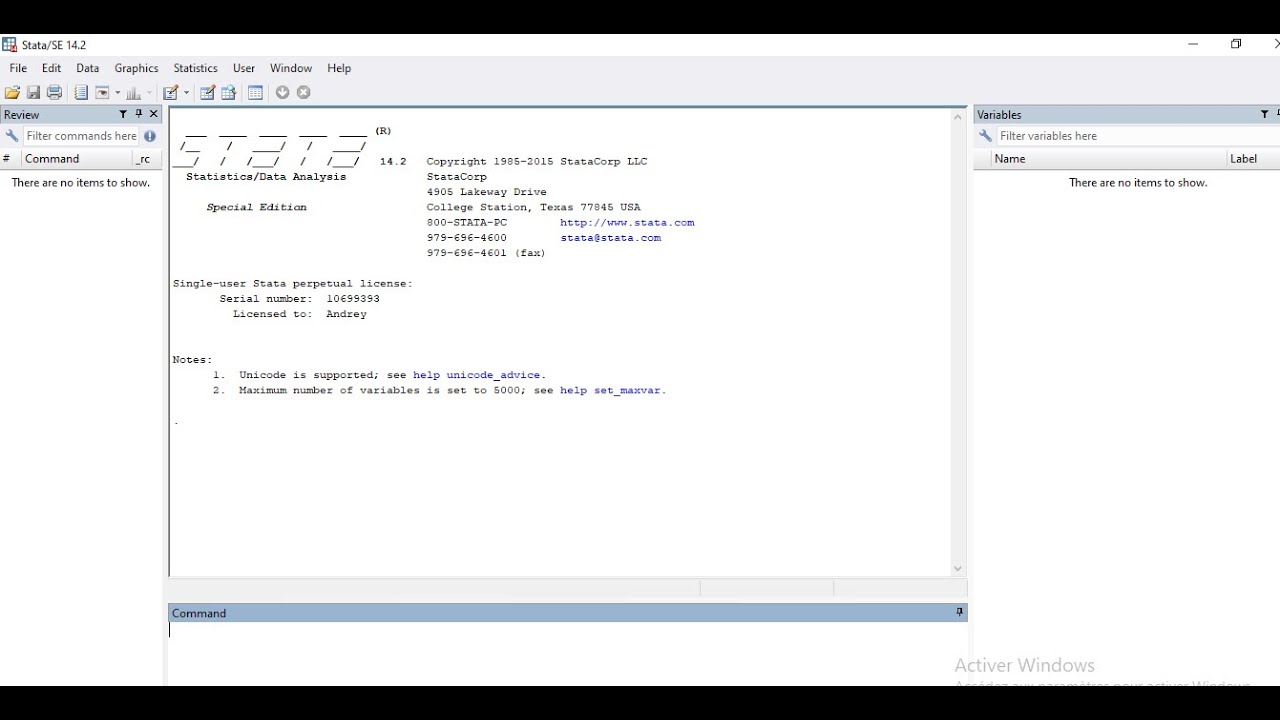Open the Graphics menu
Image resolution: width=1280 pixels, height=720 pixels.
click(x=136, y=68)
